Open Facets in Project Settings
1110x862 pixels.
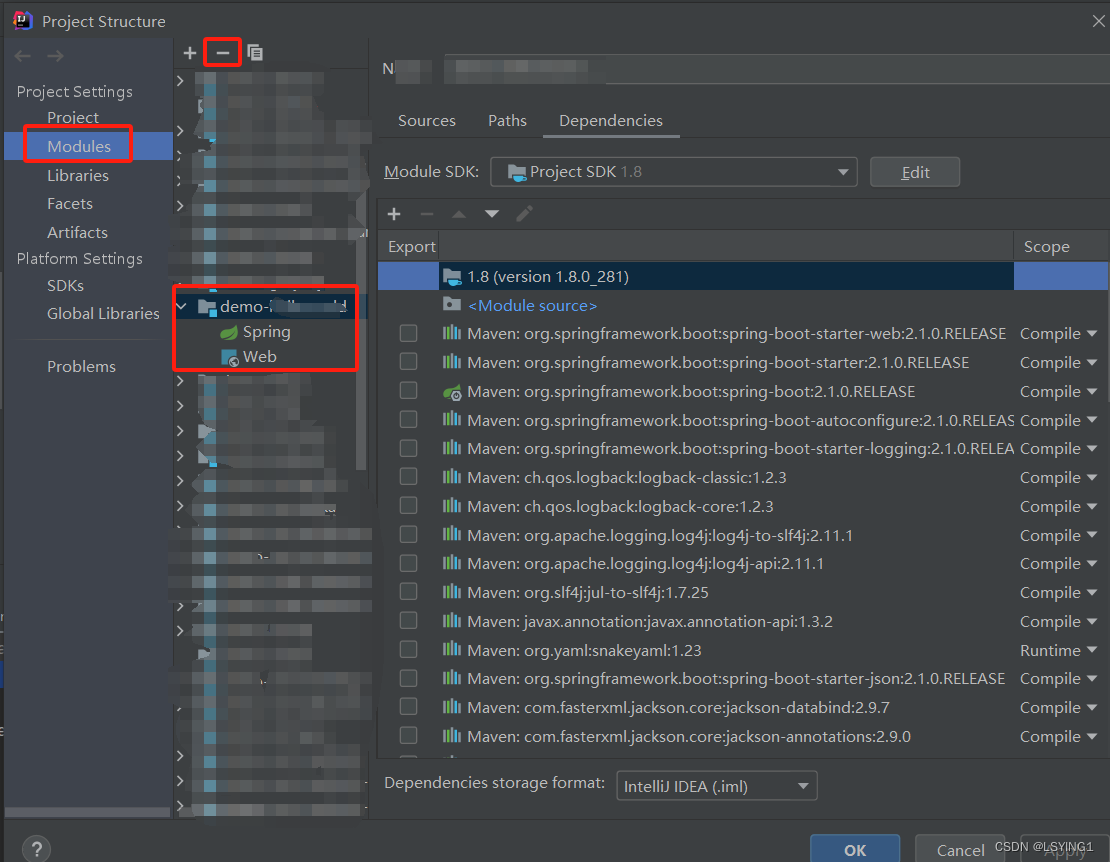[69, 204]
